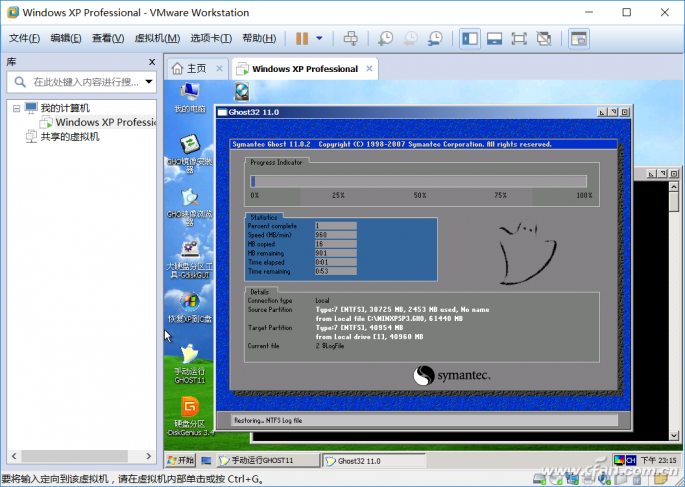Open the 手动运行GHOST11 desktop icon
The width and height of the screenshot is (685, 487).
point(190,364)
